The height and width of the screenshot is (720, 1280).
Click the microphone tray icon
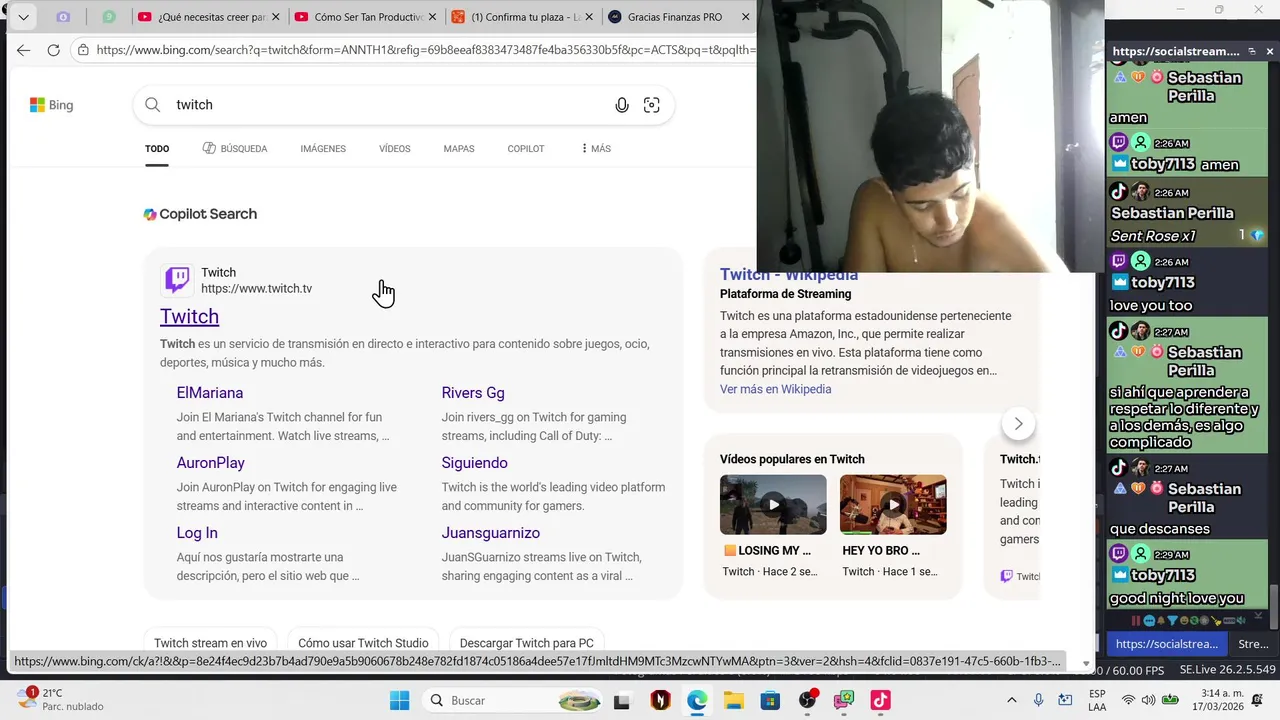click(1038, 700)
